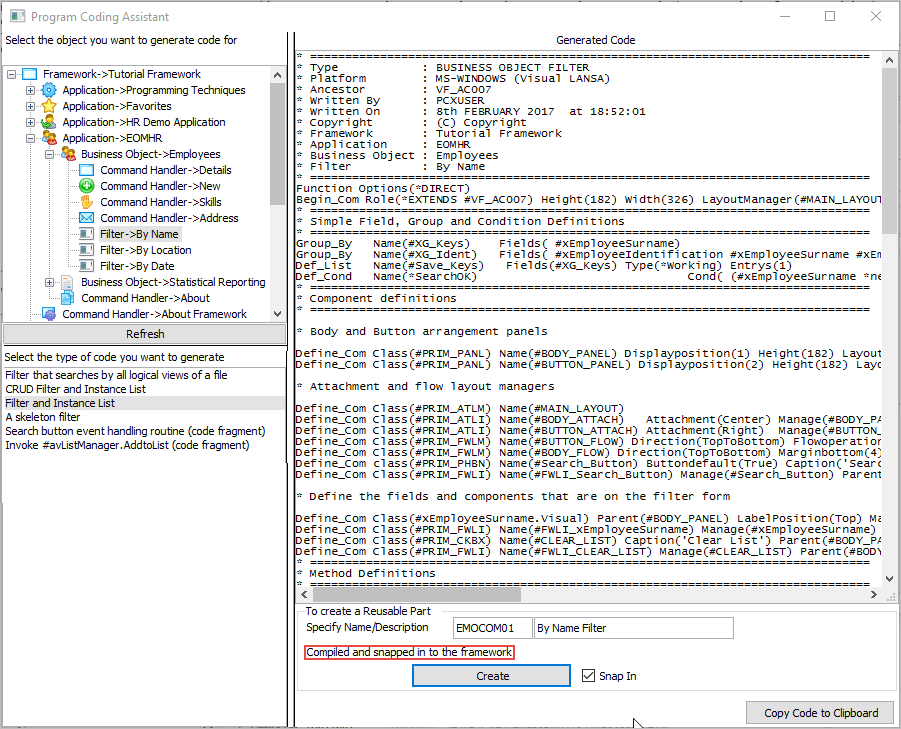The image size is (901, 729).
Task: Click tree view scroll up arrow
Action: coord(278,75)
